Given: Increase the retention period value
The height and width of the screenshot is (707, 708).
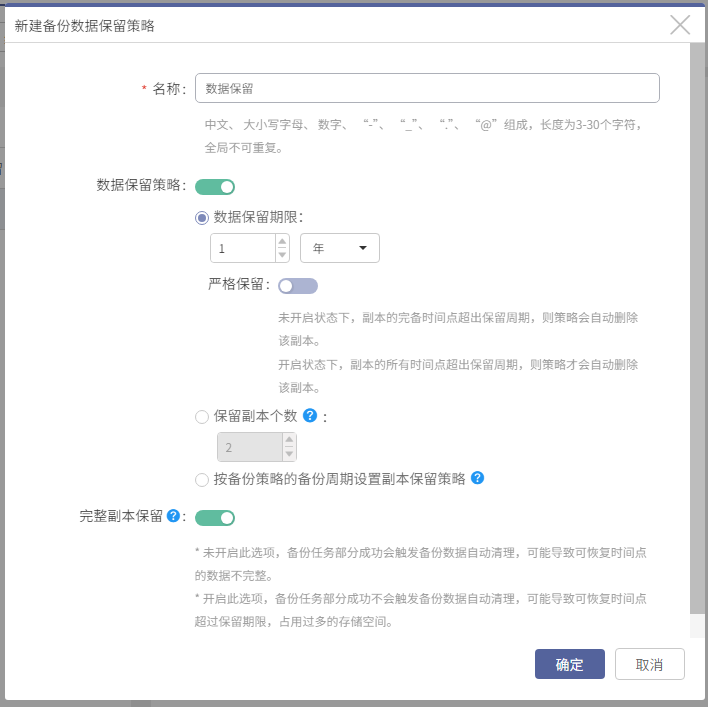Looking at the screenshot, I should point(282,241).
